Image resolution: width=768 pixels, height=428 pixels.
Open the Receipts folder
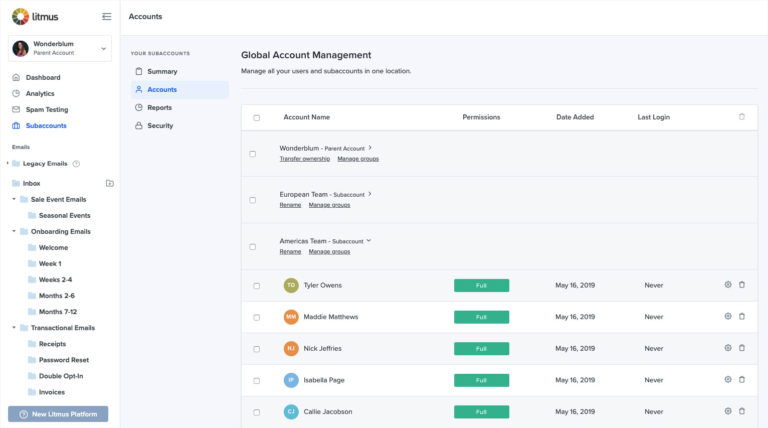[52, 344]
